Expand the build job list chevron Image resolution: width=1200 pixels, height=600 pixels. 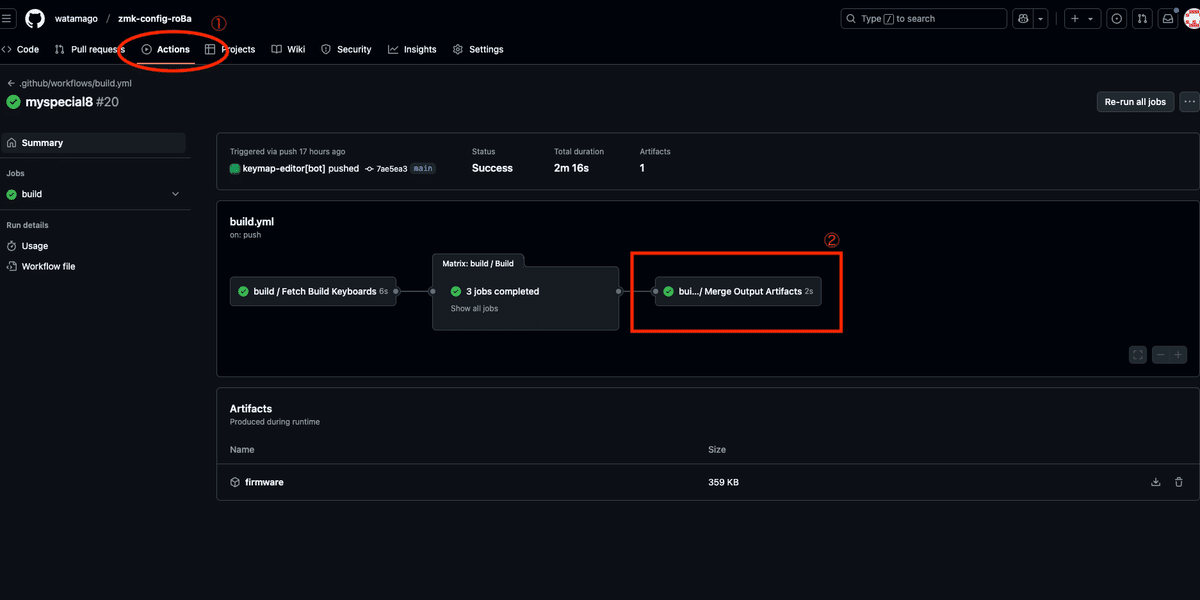(x=175, y=194)
